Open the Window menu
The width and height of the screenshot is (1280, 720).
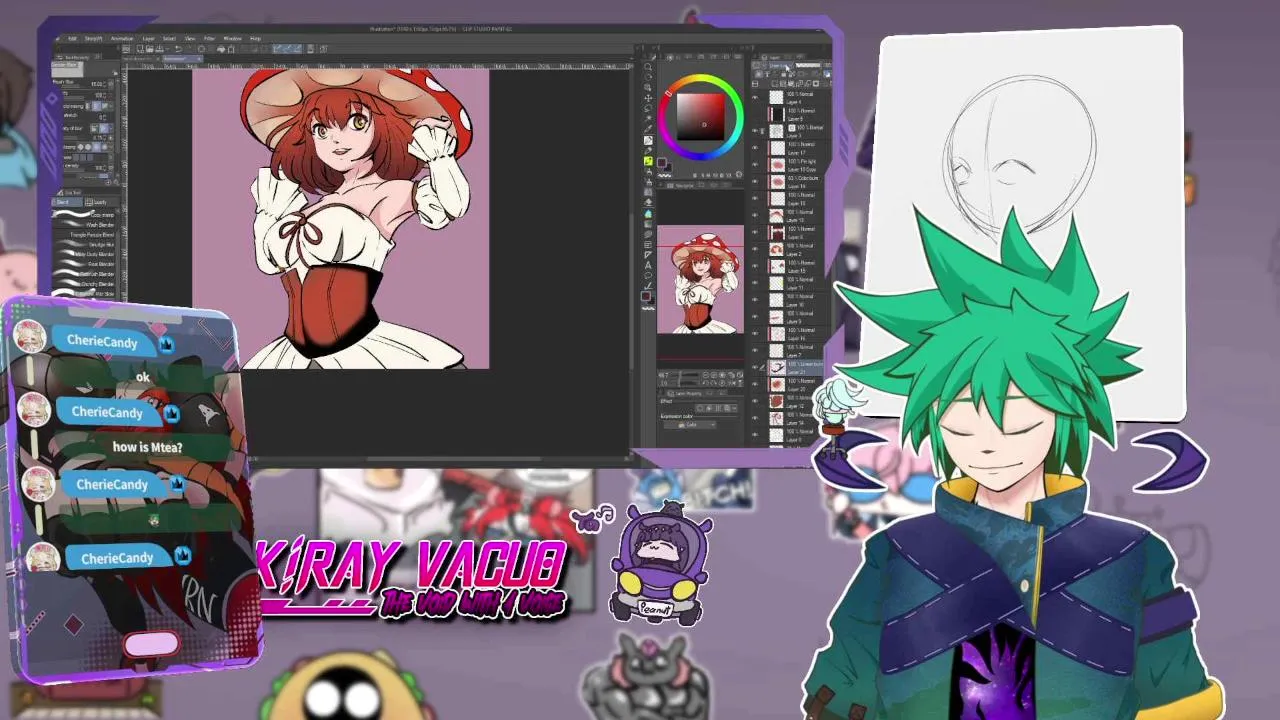232,39
